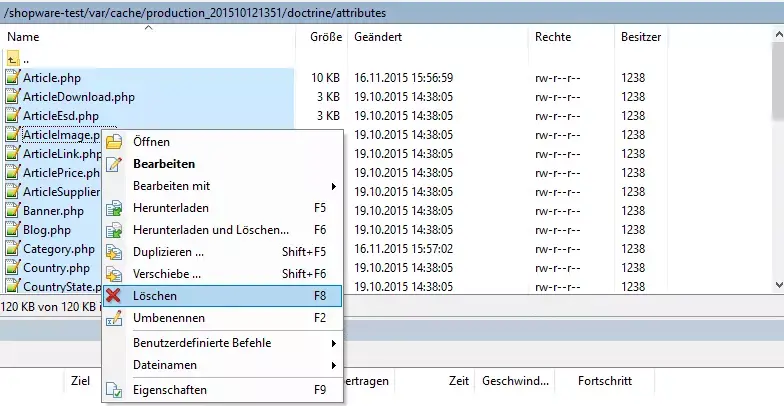
Task: Click the Bearbeiten pencil icon
Action: (x=115, y=164)
